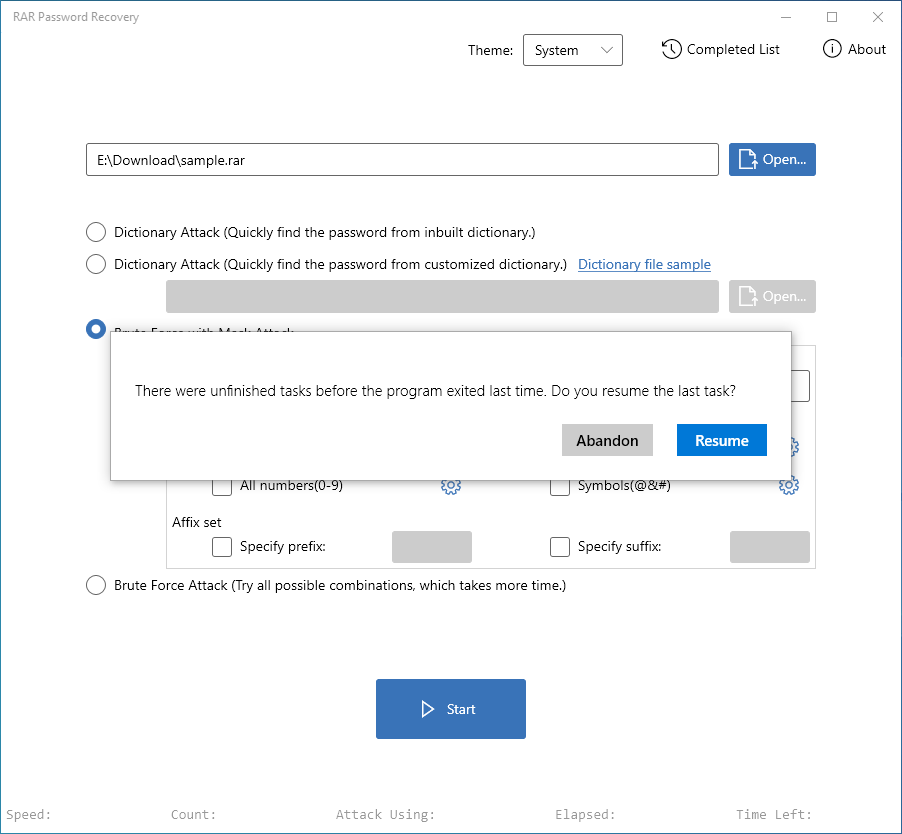902x834 pixels.
Task: Open settings gear for All numbers
Action: click(x=451, y=486)
